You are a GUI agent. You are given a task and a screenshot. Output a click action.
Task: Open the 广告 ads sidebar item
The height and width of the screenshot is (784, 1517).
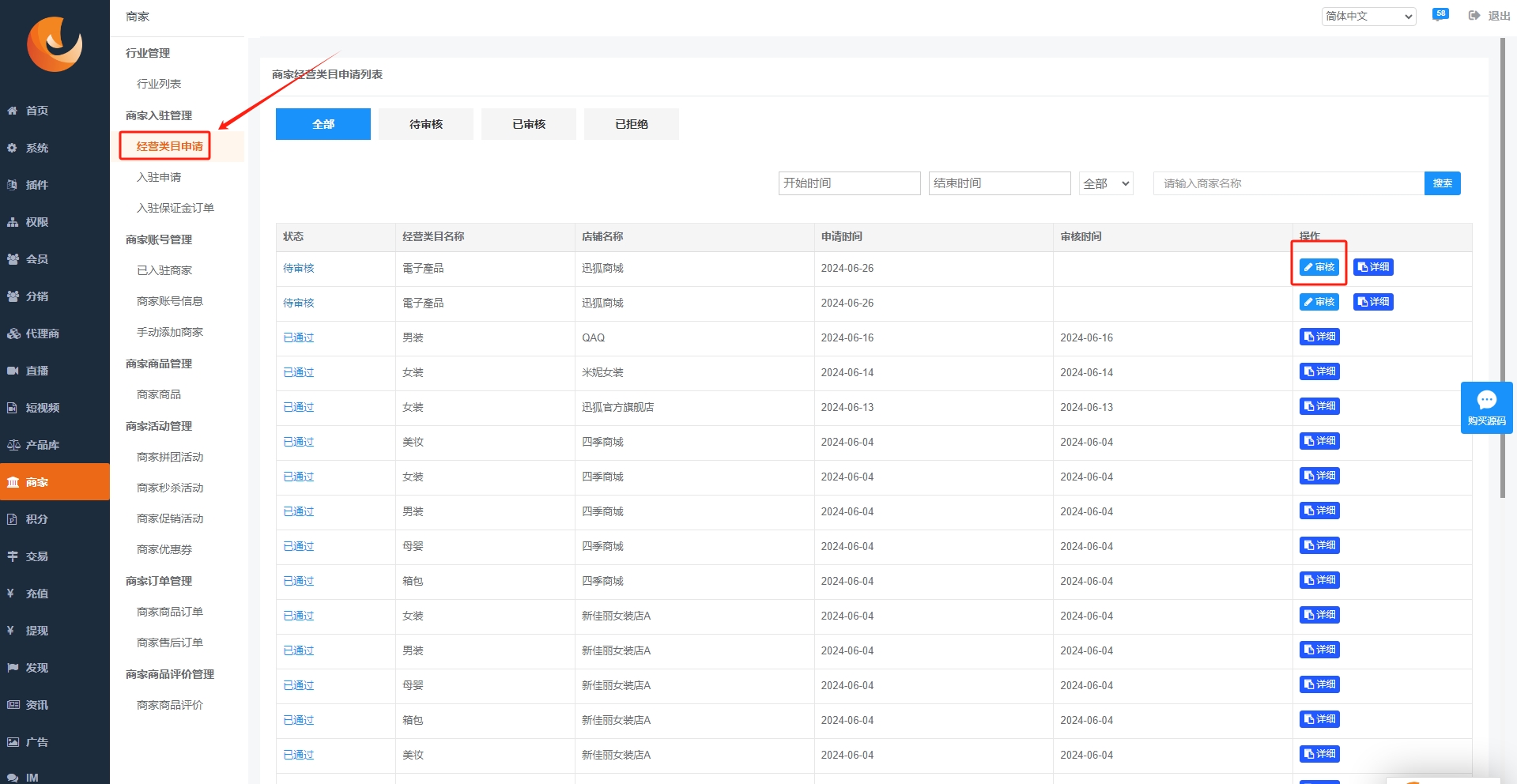(55, 742)
